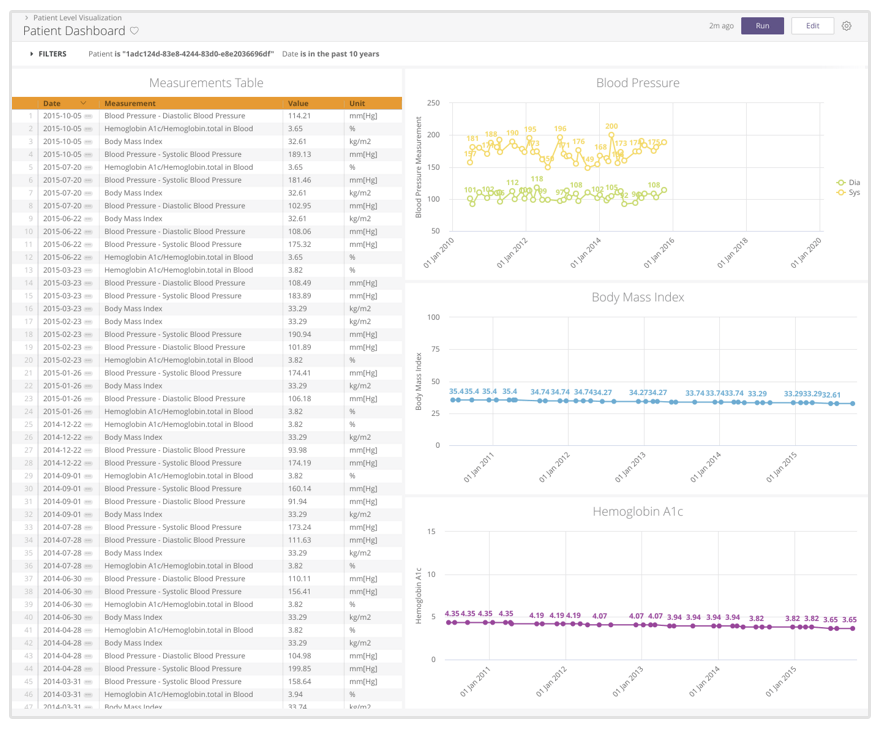Image resolution: width=880 pixels, height=730 pixels.
Task: Toggle the Sys series in the chart legend
Action: pos(848,192)
